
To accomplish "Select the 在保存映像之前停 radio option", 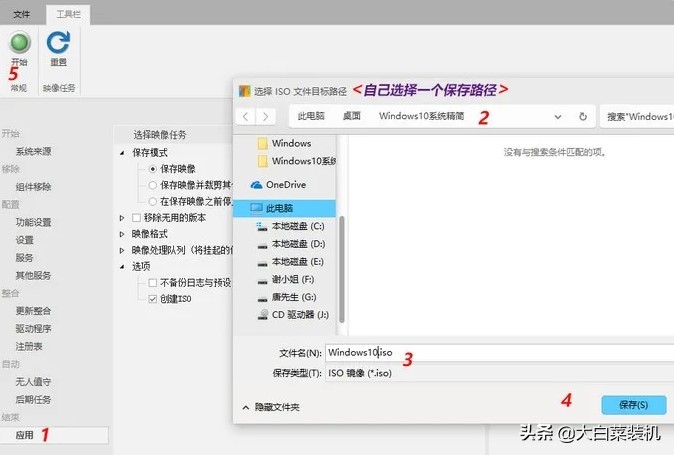I will (x=153, y=202).
